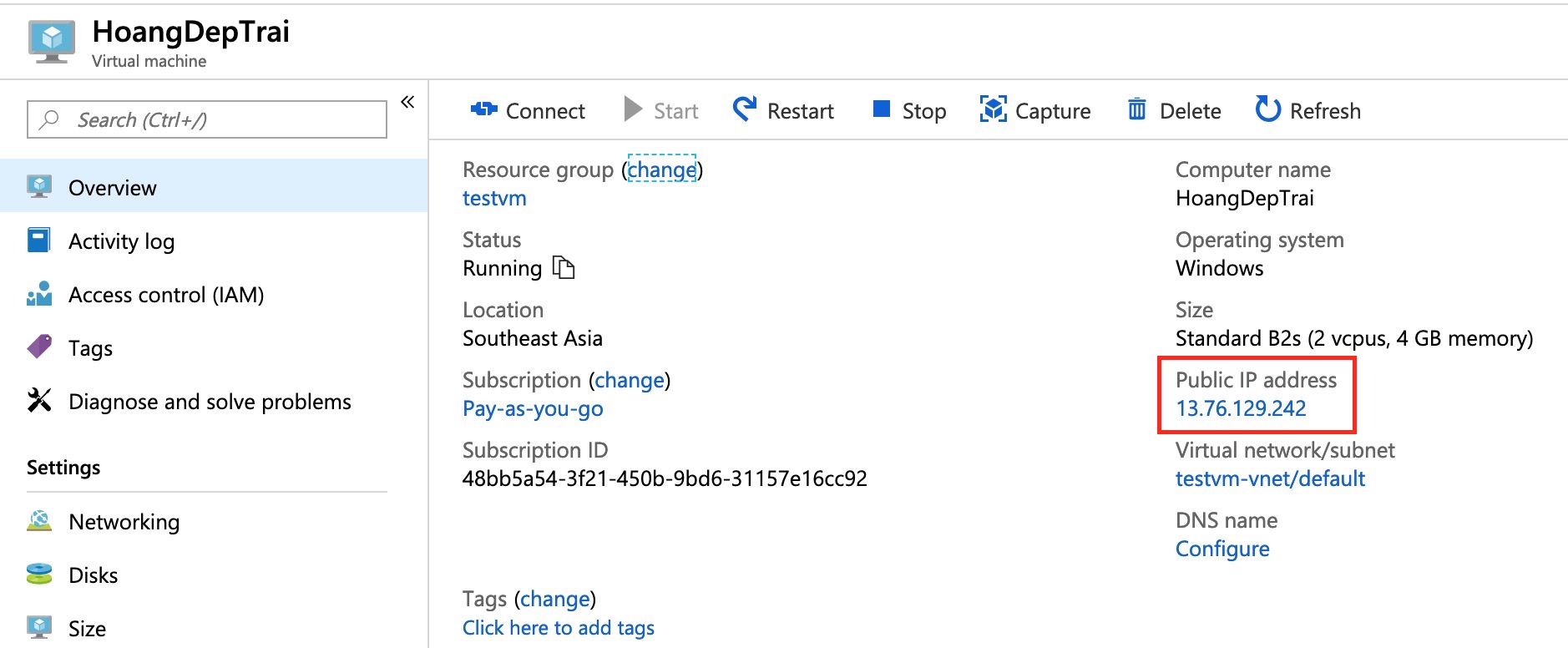
Task: Click here to add tags link
Action: point(558,627)
